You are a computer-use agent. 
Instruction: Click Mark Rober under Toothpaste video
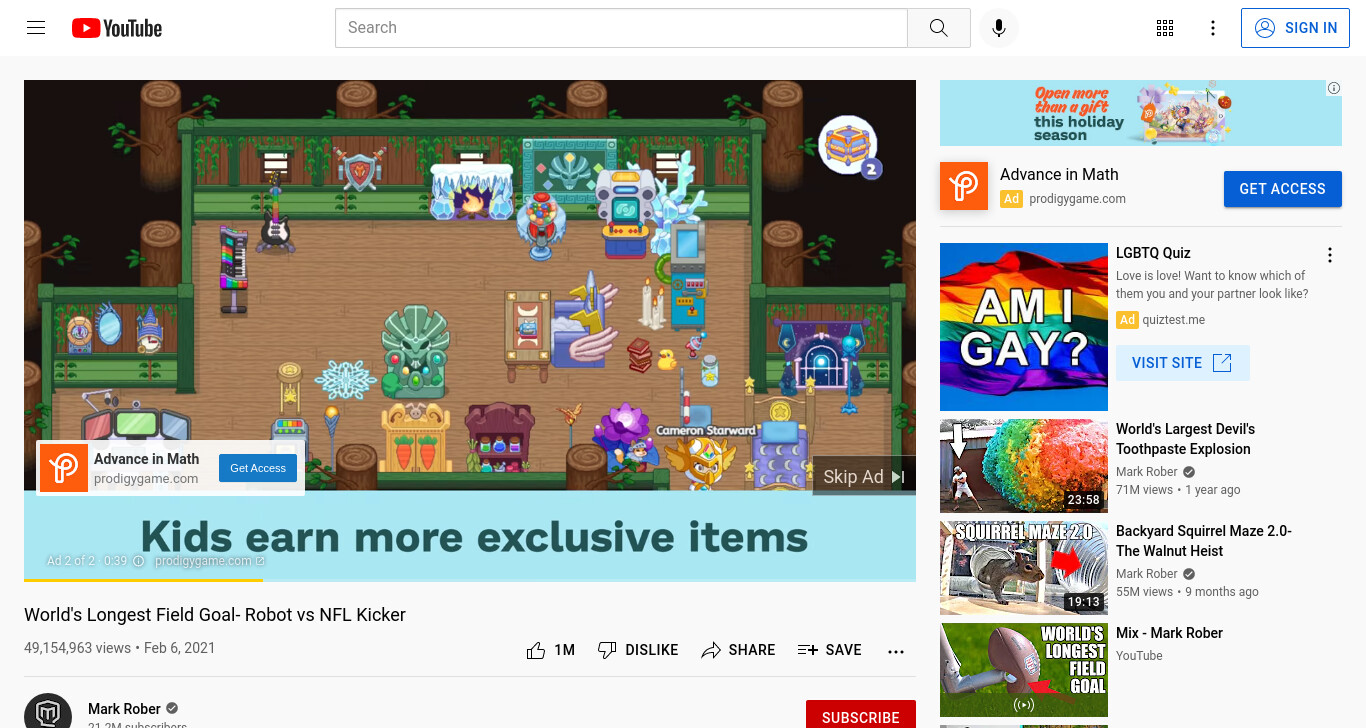(1147, 472)
